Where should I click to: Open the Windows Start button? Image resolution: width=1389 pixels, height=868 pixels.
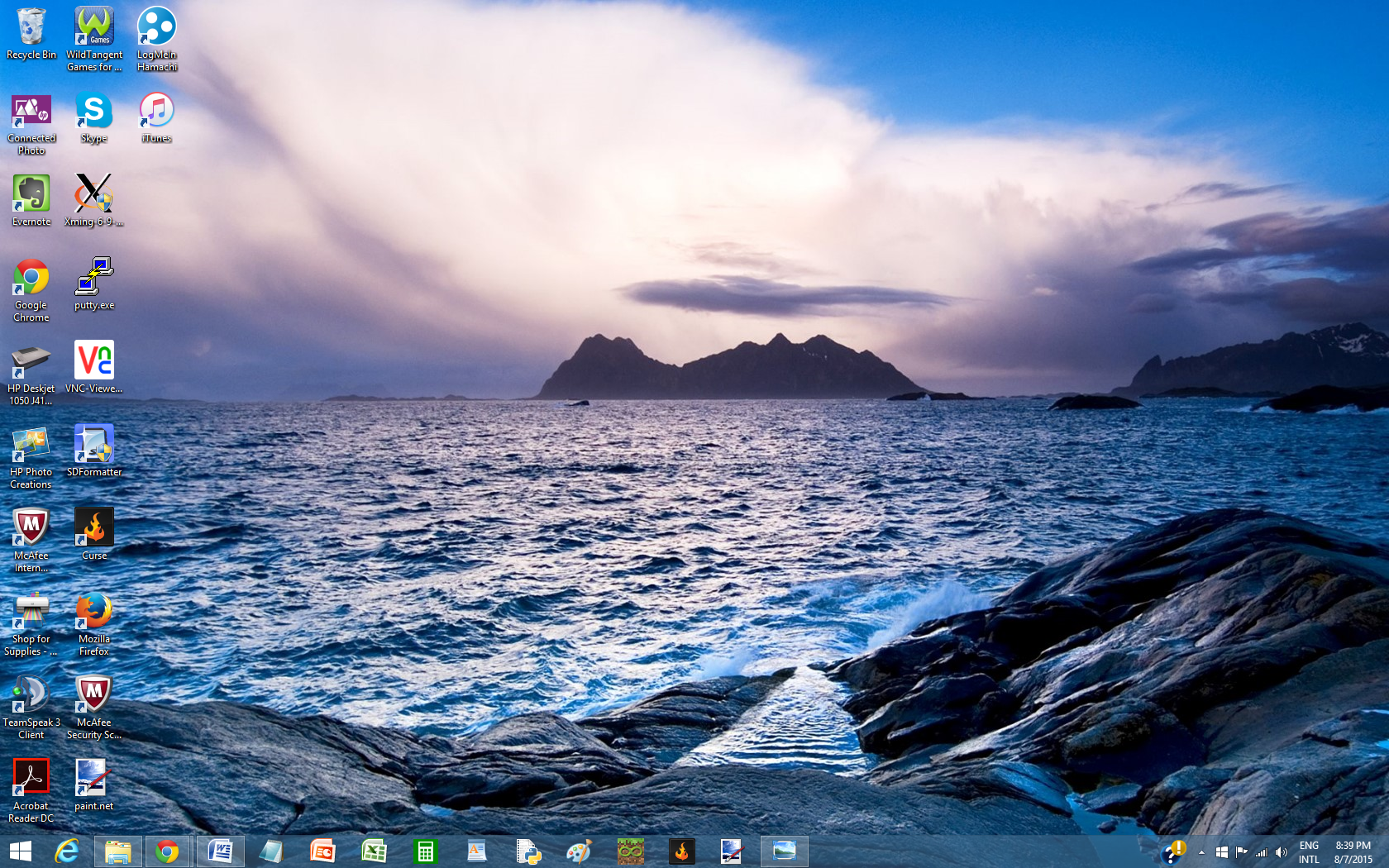pos(20,851)
